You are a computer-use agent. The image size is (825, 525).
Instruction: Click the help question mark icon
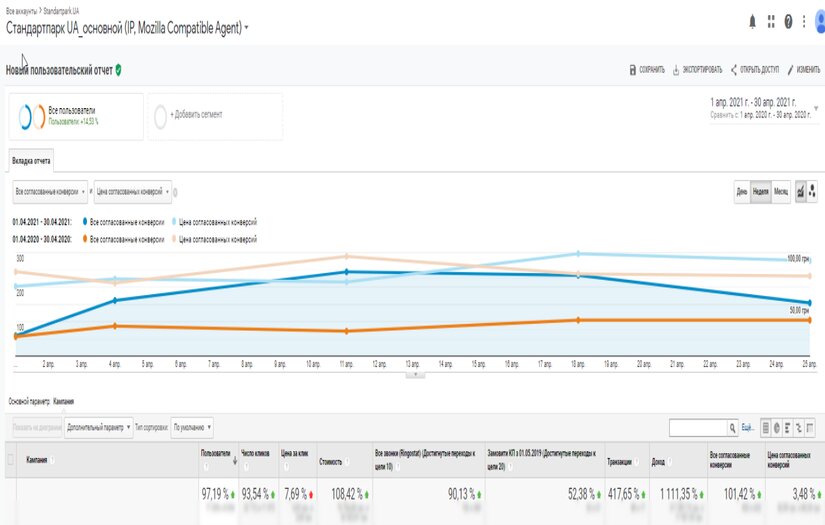788,21
